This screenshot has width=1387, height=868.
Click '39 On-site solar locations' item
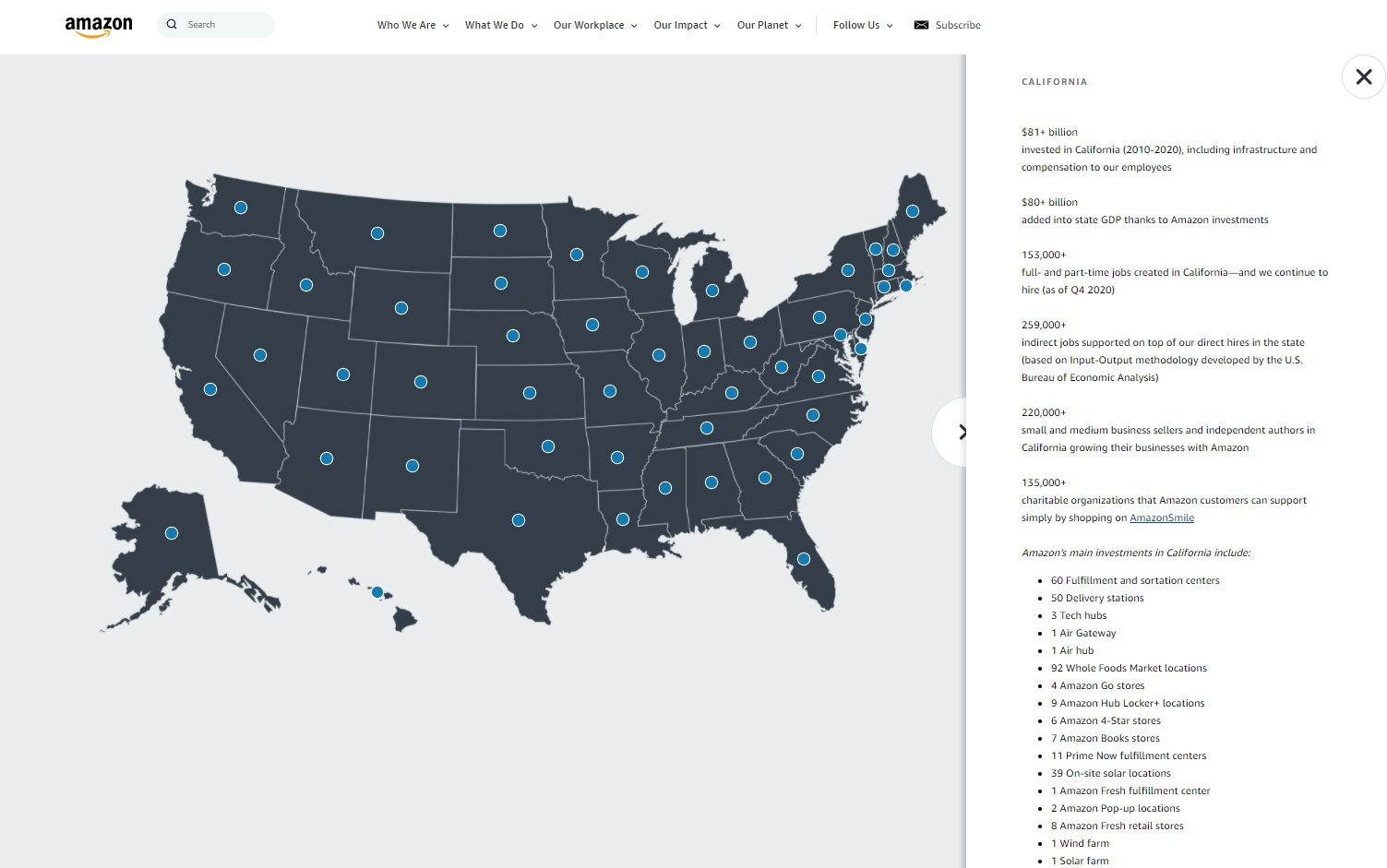[x=1111, y=773]
